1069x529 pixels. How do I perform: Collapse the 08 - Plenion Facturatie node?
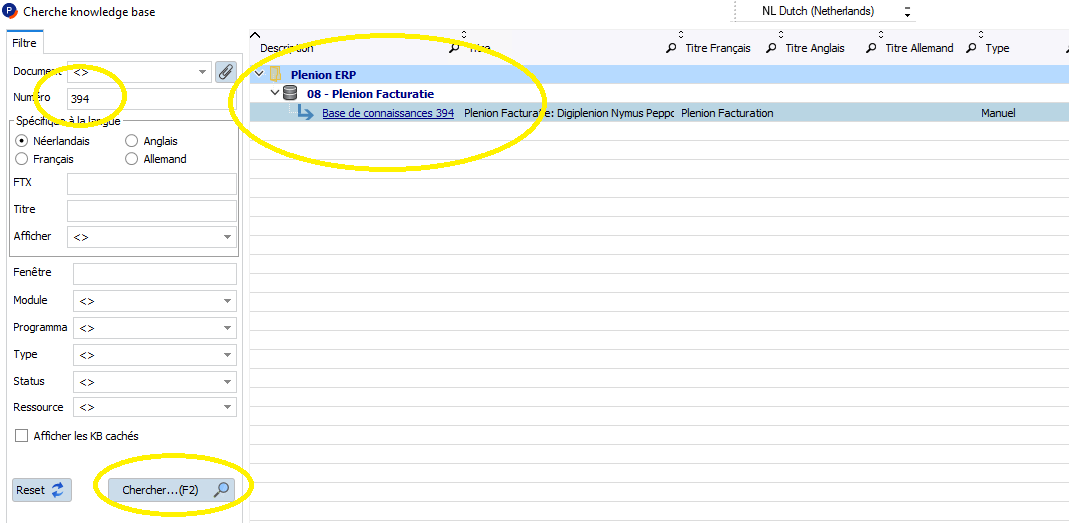(x=275, y=93)
